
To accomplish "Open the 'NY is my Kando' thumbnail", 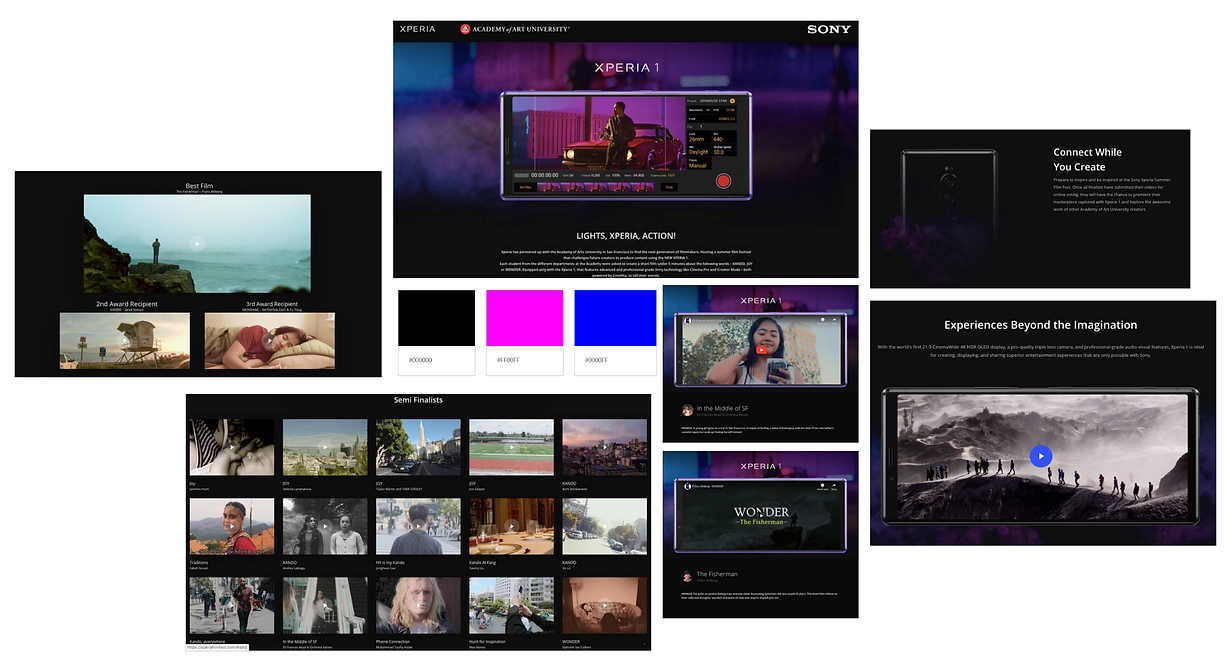I will coord(418,526).
